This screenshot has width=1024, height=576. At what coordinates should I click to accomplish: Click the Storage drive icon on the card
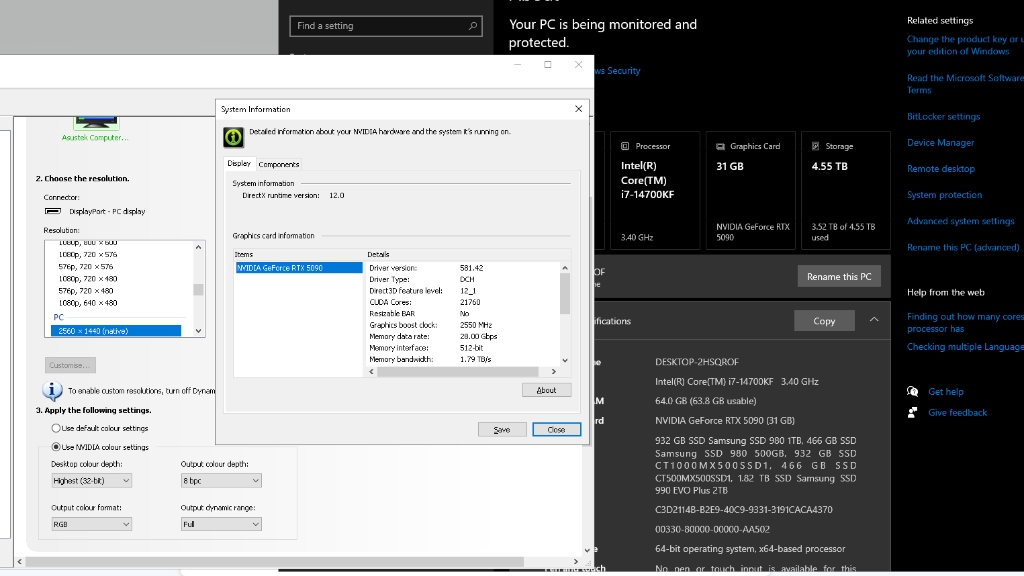(x=816, y=146)
